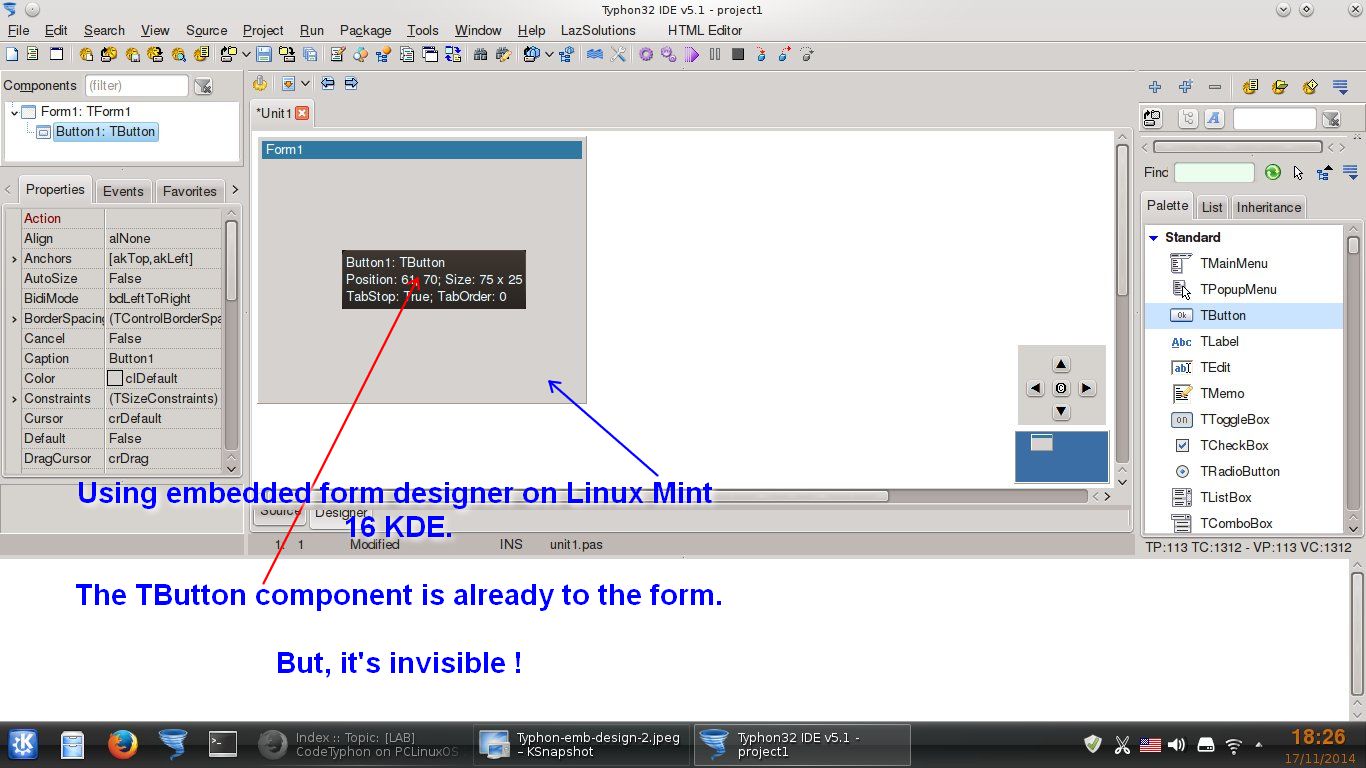Select TRadioButton in the palette
Image resolution: width=1366 pixels, height=768 pixels.
click(1244, 471)
